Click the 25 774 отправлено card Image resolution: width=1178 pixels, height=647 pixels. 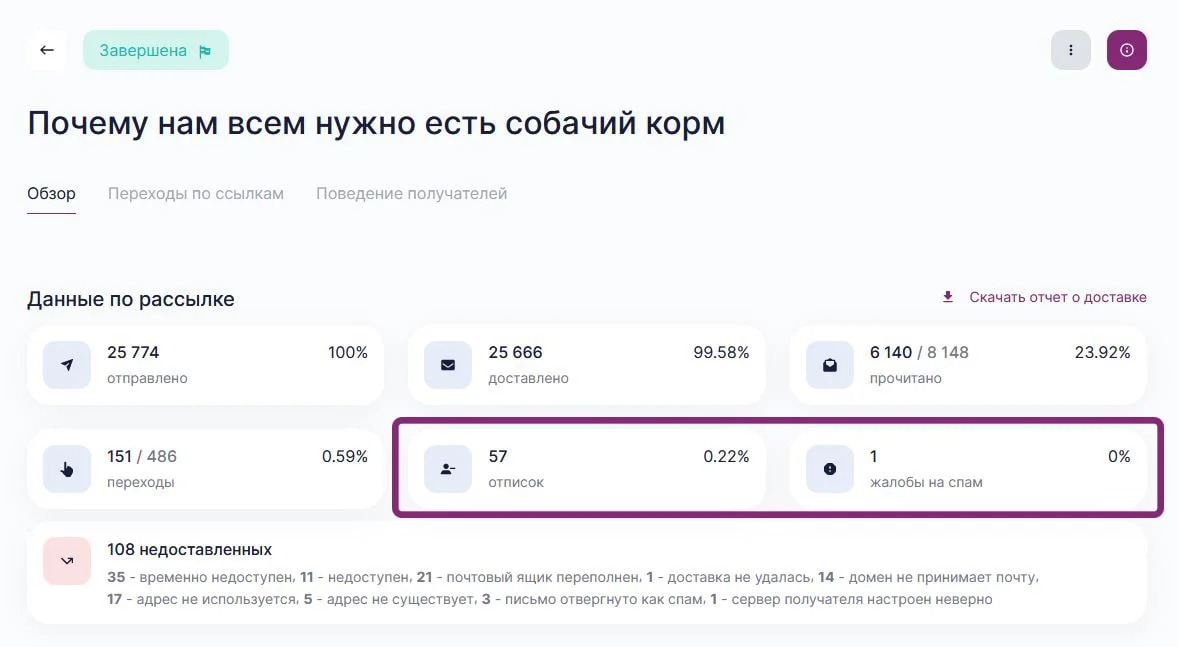(205, 365)
